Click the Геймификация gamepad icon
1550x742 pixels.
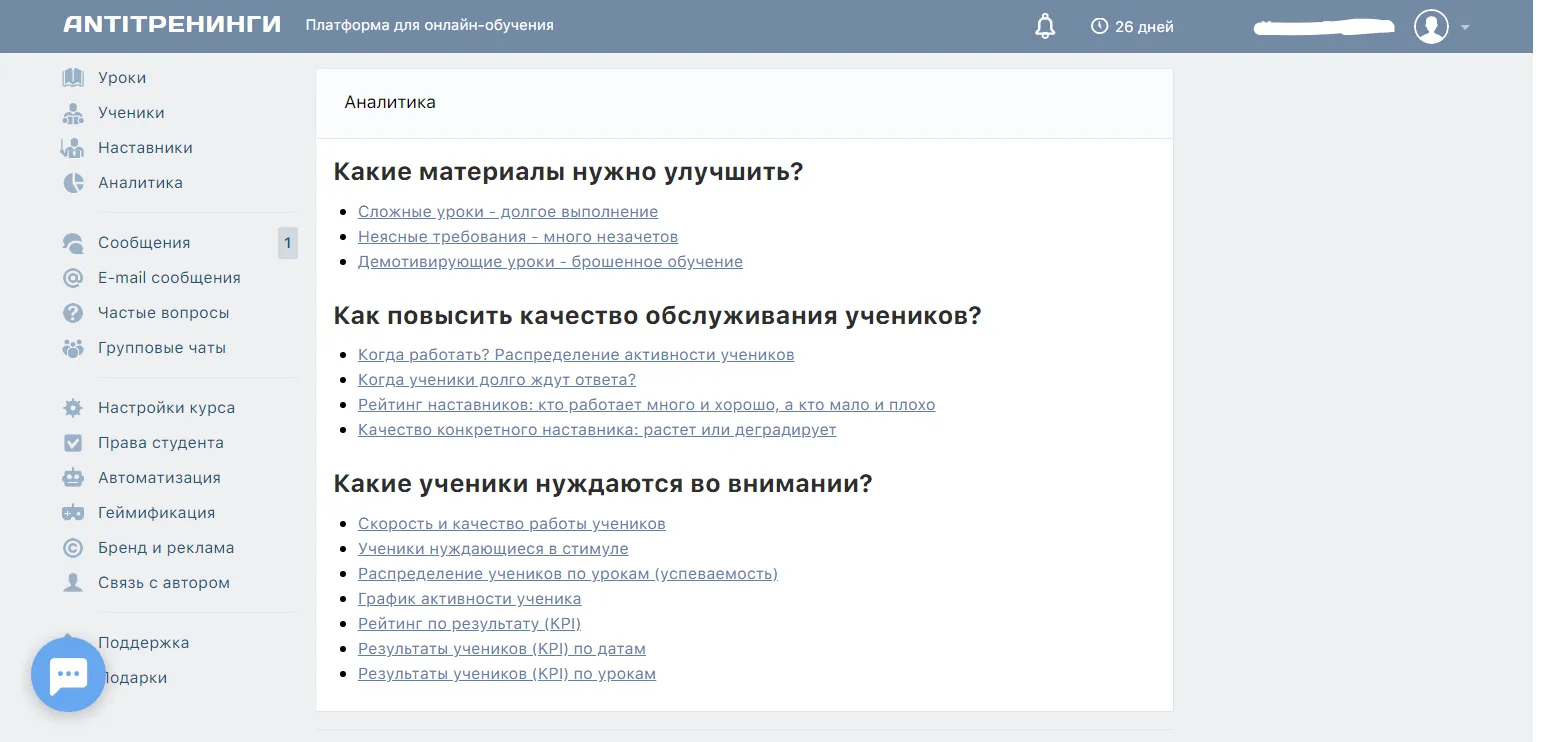pyautogui.click(x=73, y=513)
